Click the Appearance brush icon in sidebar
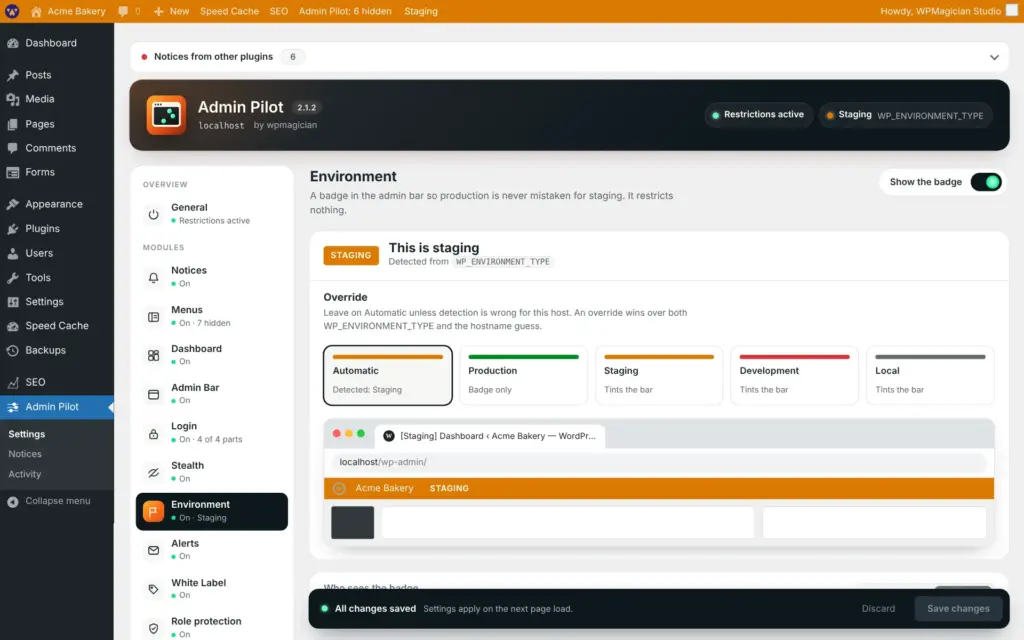Image resolution: width=1024 pixels, height=640 pixels. (12, 204)
